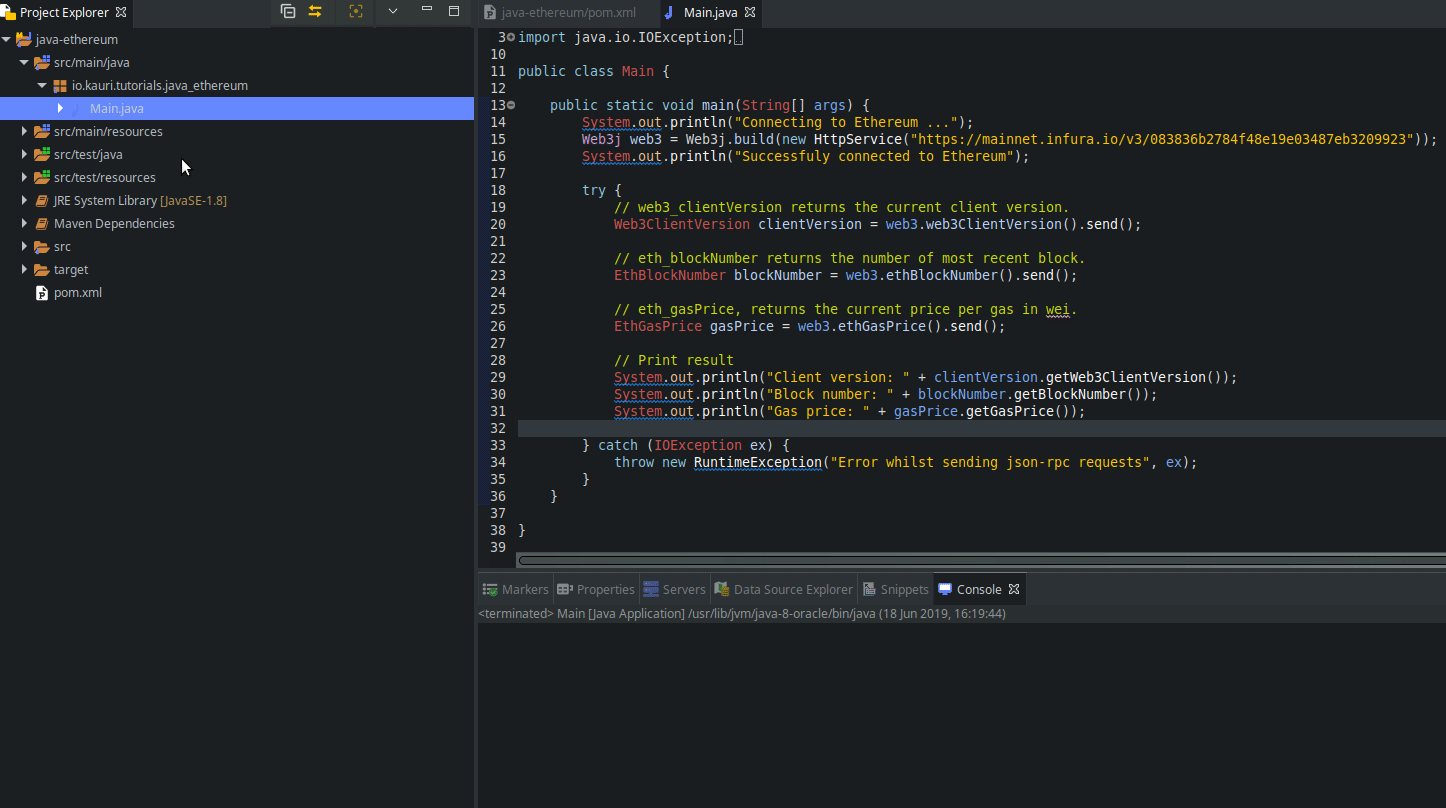The image size is (1446, 808).
Task: Expand the JRE System Library node
Action: pyautogui.click(x=24, y=201)
